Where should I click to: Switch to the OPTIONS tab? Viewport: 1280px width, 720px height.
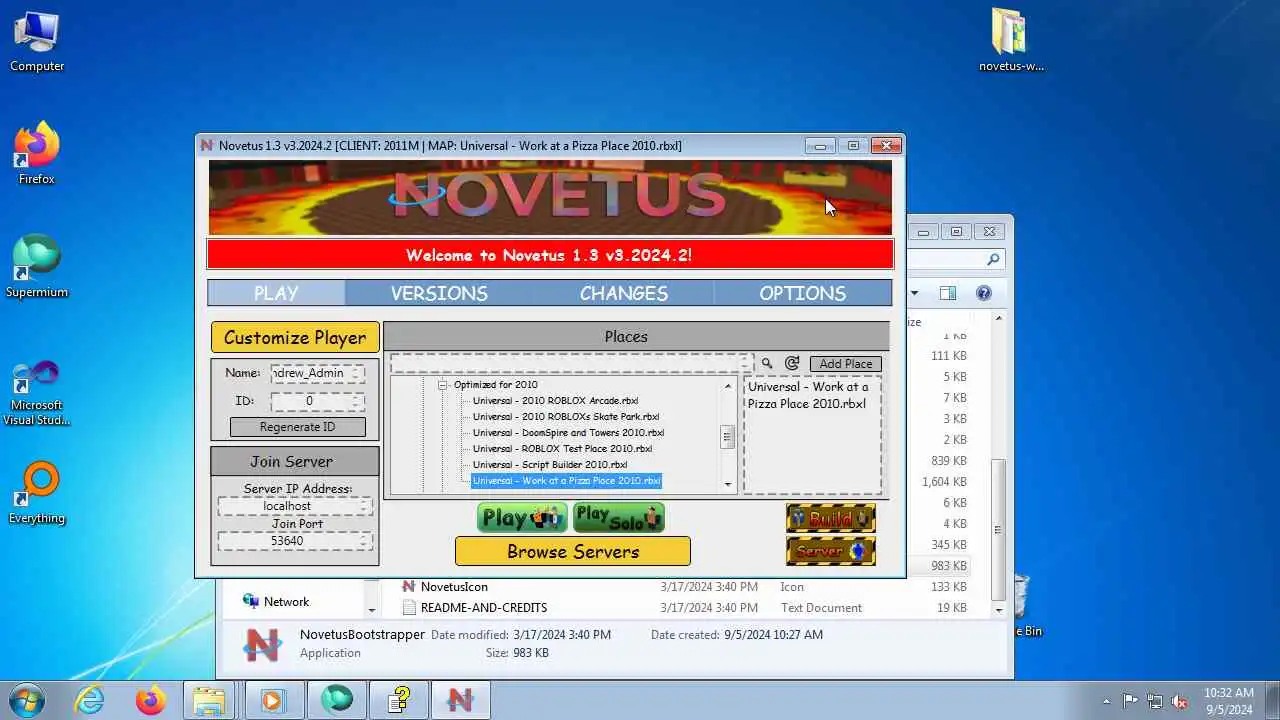point(802,293)
